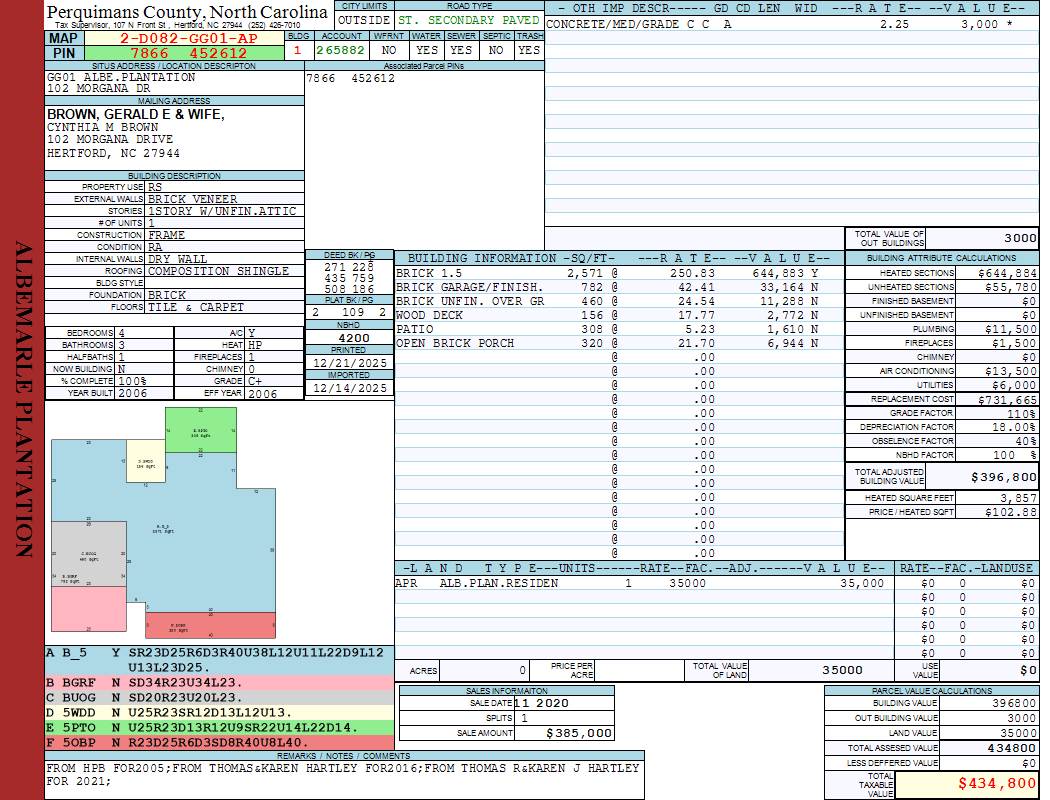Click the Albemarle Plantation side banner

(22, 400)
